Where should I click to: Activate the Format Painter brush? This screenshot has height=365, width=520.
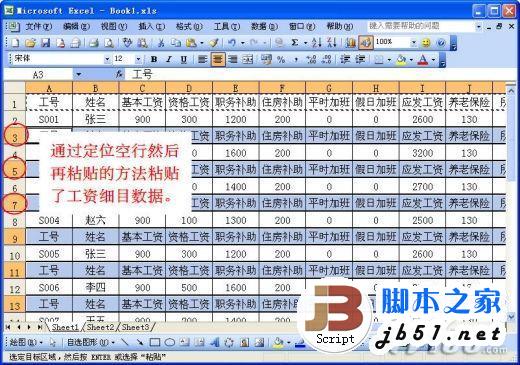coord(214,43)
